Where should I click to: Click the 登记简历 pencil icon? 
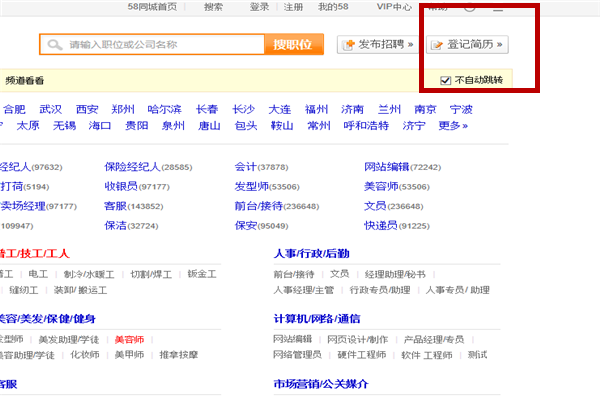[437, 45]
